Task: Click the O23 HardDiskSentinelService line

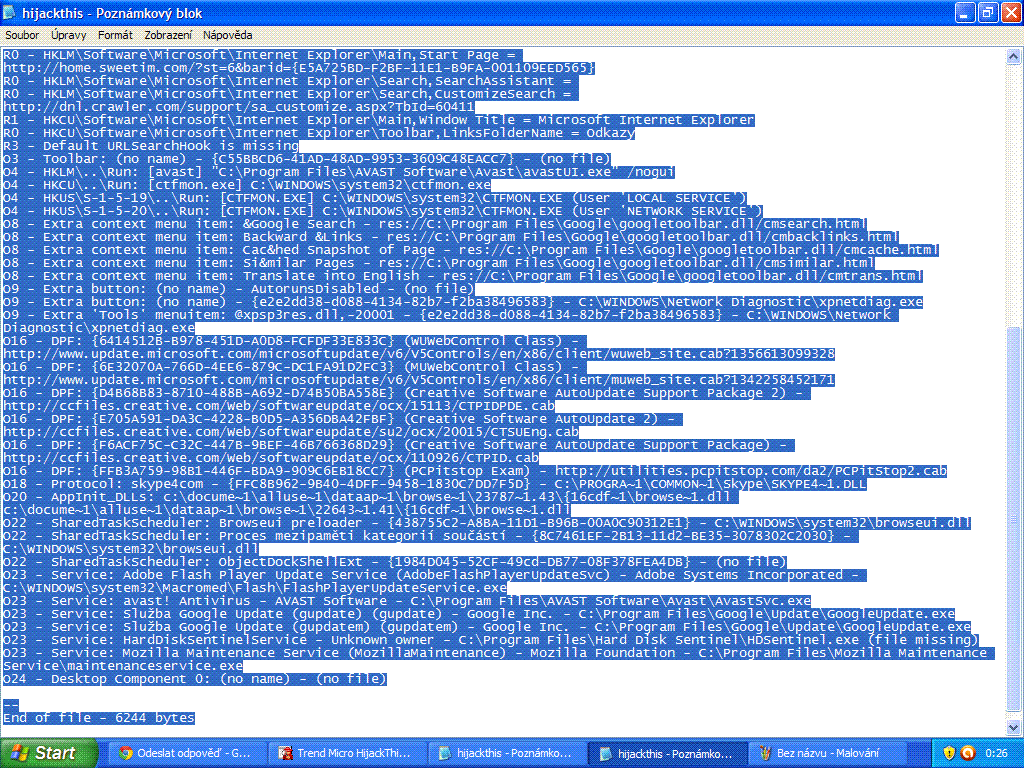Action: coord(491,640)
